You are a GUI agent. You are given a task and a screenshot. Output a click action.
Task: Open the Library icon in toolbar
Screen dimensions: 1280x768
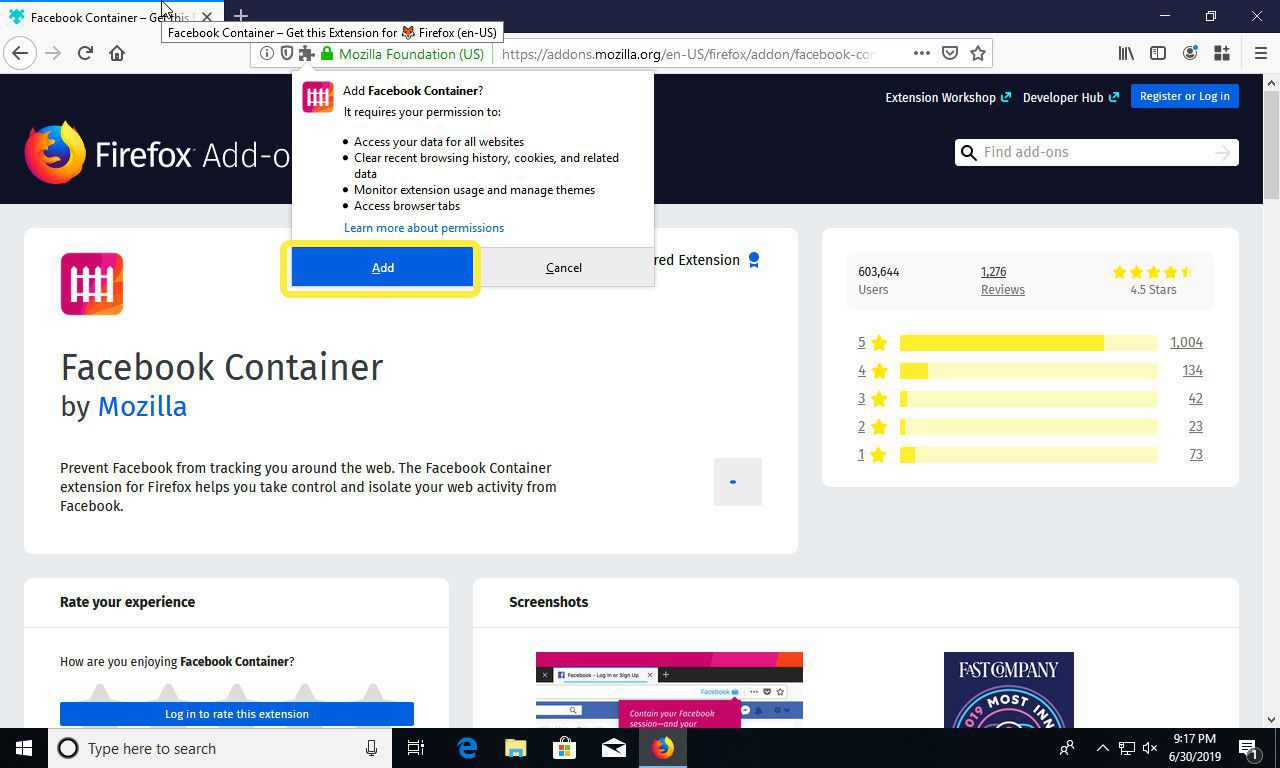[1126, 53]
